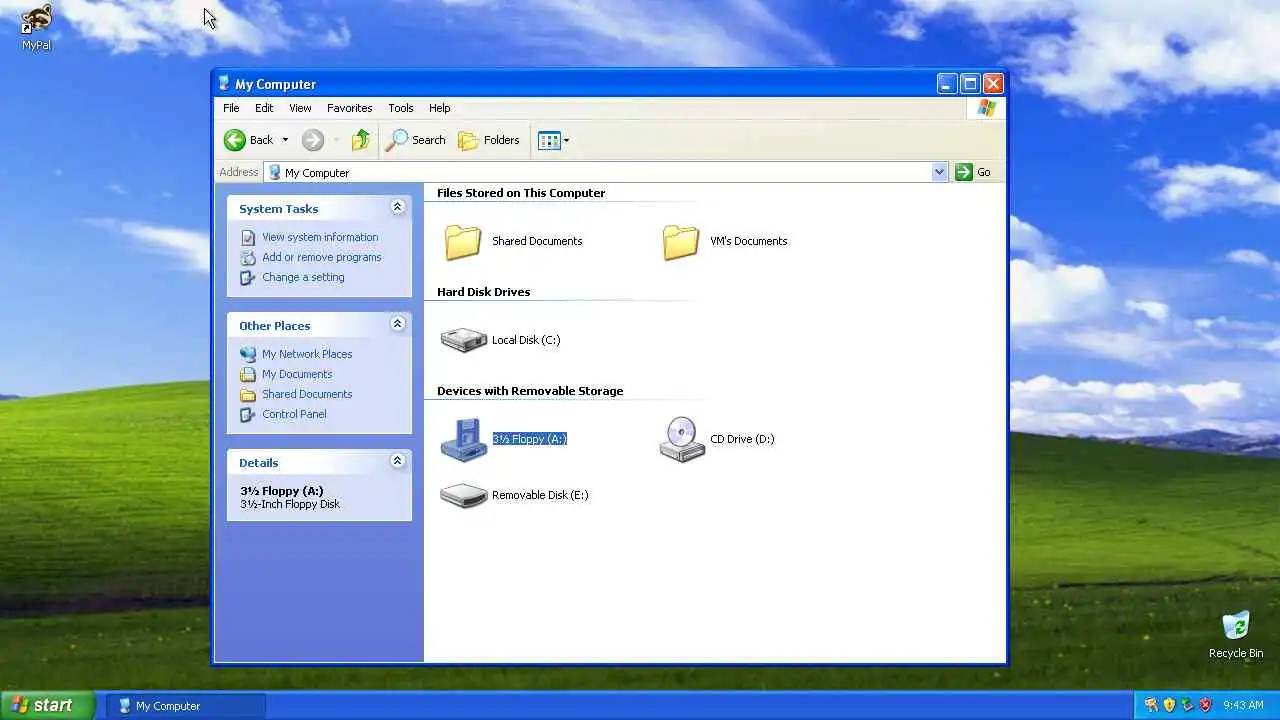Click the Change a setting icon

(248, 277)
